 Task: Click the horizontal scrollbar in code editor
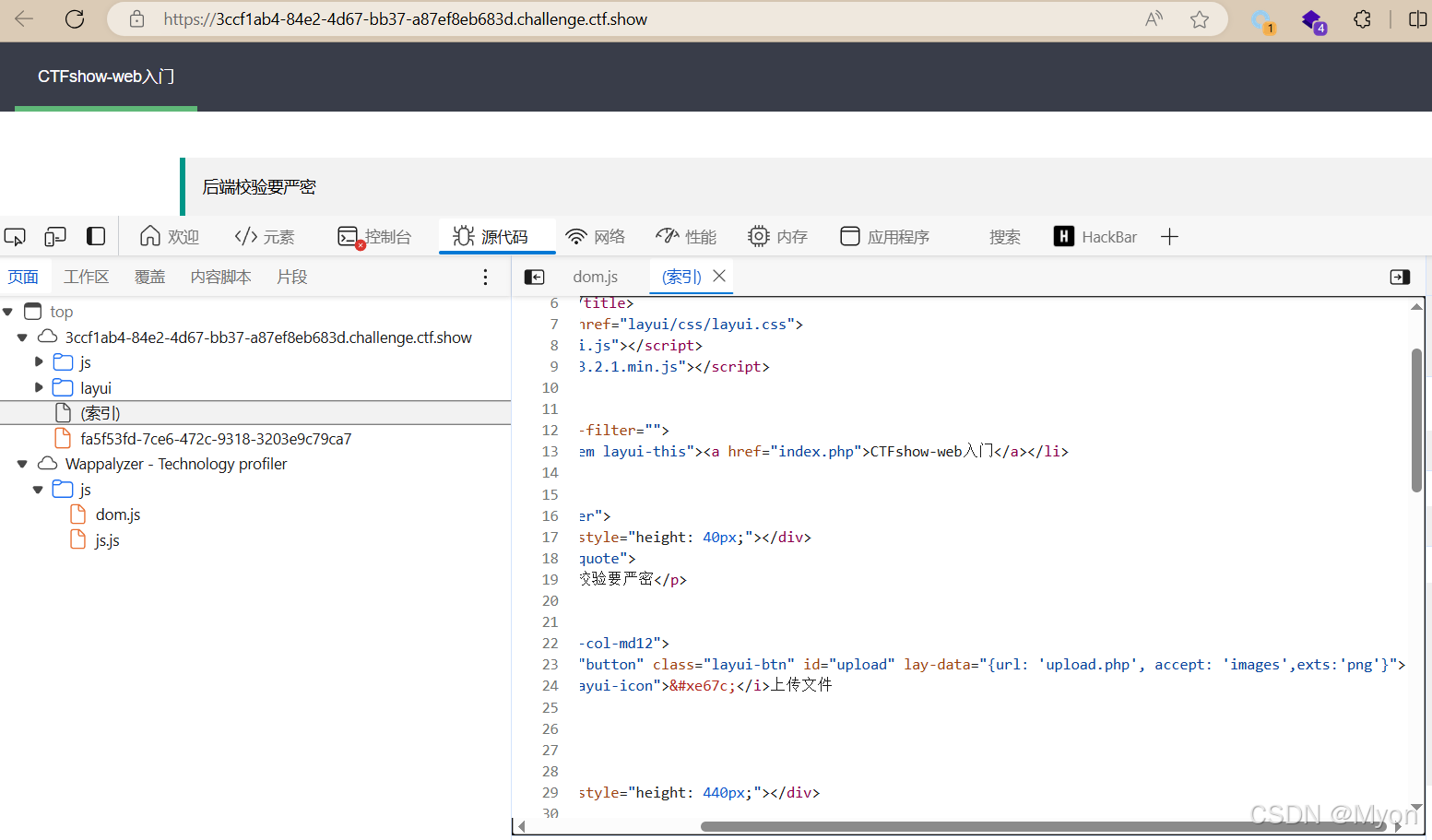(x=1042, y=826)
